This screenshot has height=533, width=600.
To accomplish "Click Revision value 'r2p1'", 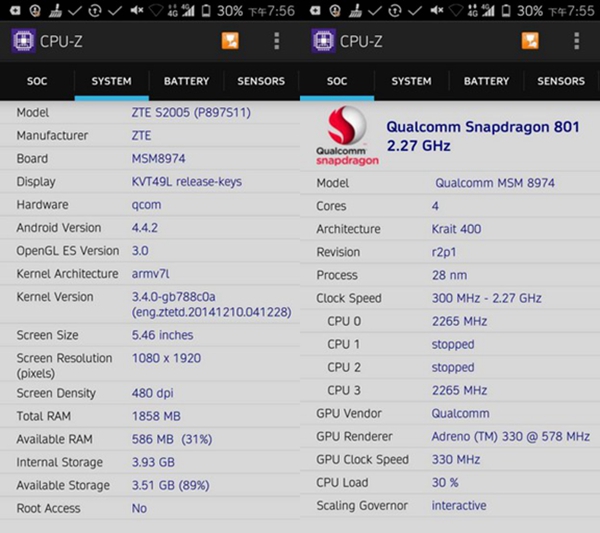I will tap(443, 253).
